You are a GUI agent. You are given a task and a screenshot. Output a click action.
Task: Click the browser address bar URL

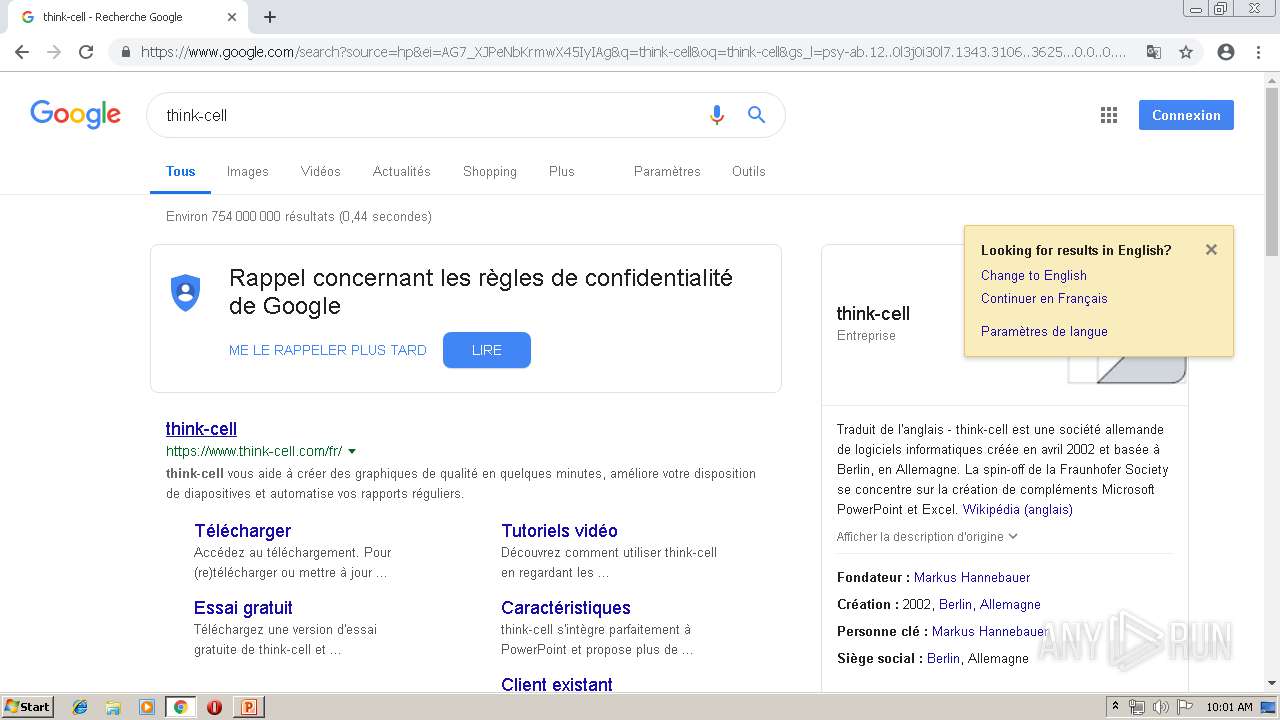[x=633, y=52]
